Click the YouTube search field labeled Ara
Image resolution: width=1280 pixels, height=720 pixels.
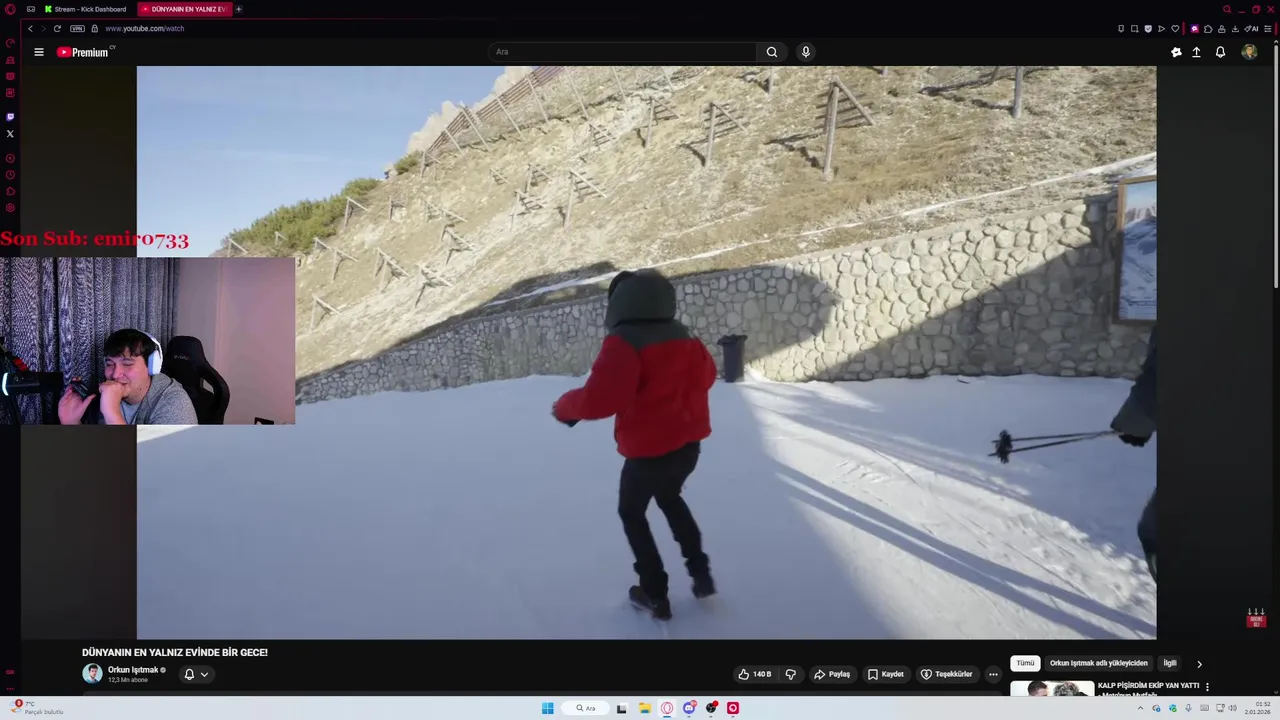pyautogui.click(x=622, y=52)
